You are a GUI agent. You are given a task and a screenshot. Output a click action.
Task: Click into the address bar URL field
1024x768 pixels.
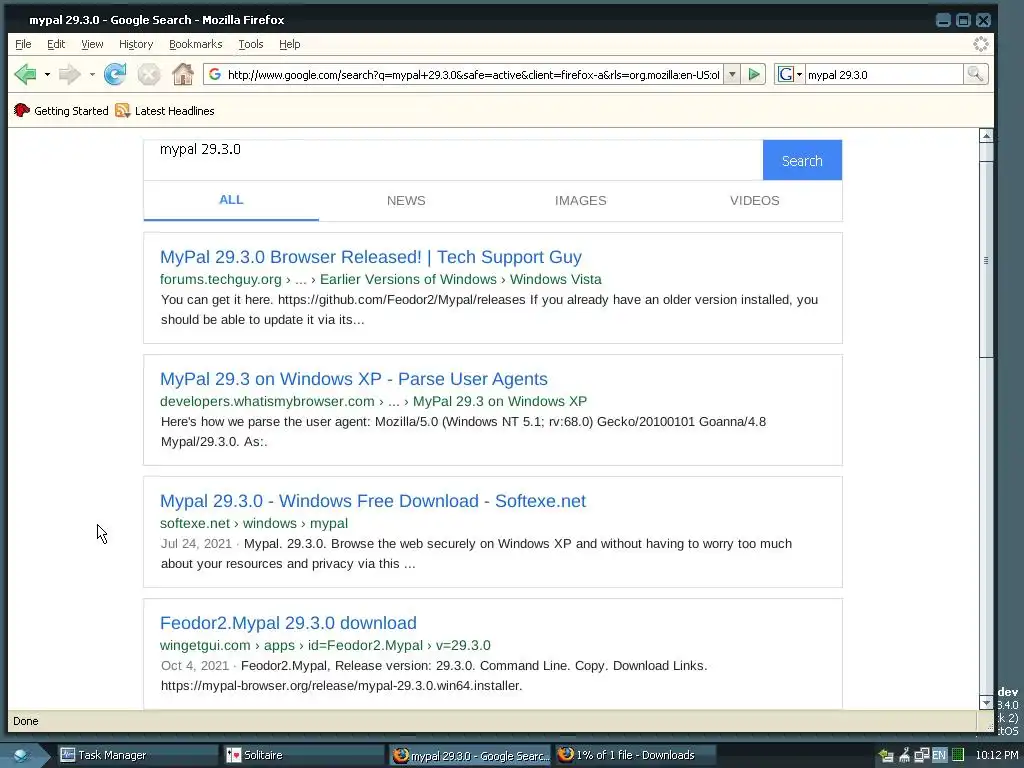(473, 74)
